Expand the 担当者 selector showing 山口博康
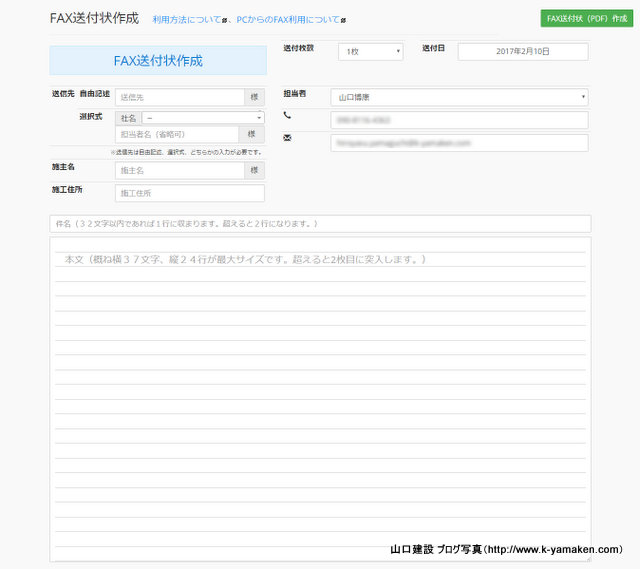640x569 pixels. tap(459, 97)
